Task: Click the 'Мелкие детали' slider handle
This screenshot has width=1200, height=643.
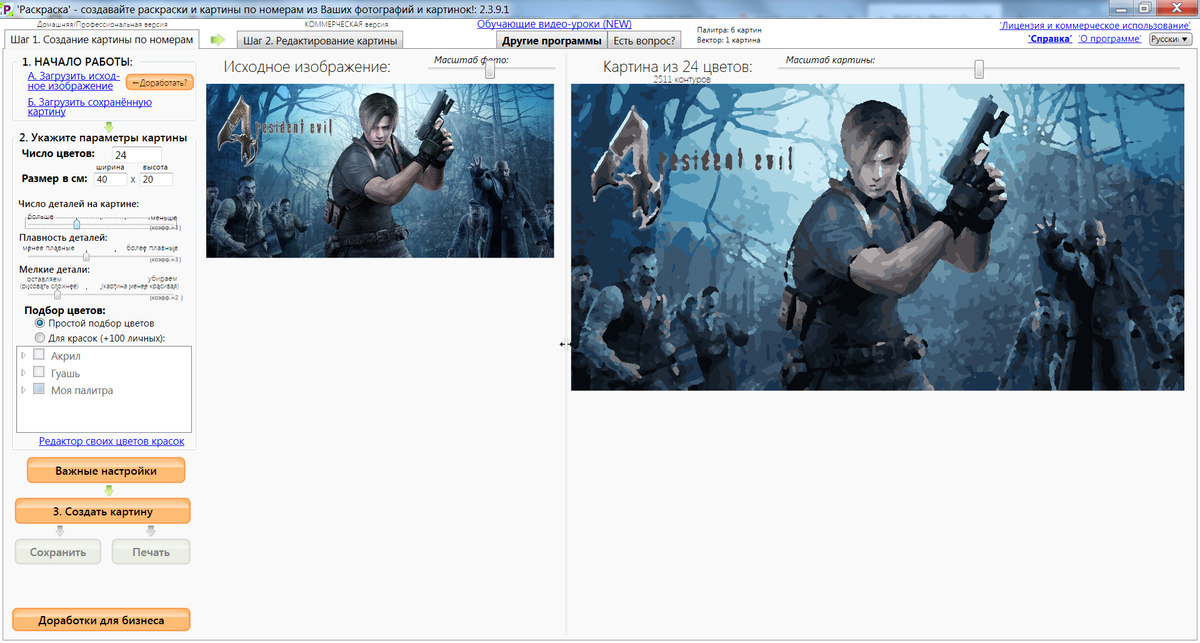Action: pos(57,294)
